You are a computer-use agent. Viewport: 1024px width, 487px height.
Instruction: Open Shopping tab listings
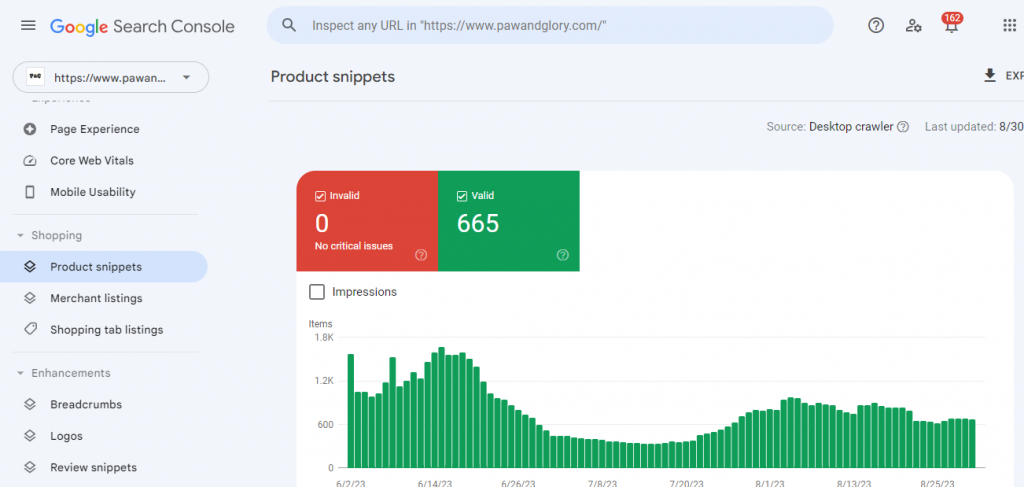[104, 330]
